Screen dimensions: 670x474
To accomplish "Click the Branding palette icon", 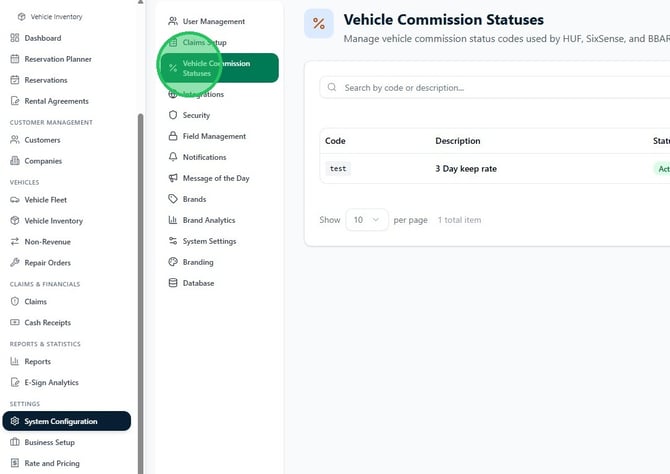I will (173, 262).
